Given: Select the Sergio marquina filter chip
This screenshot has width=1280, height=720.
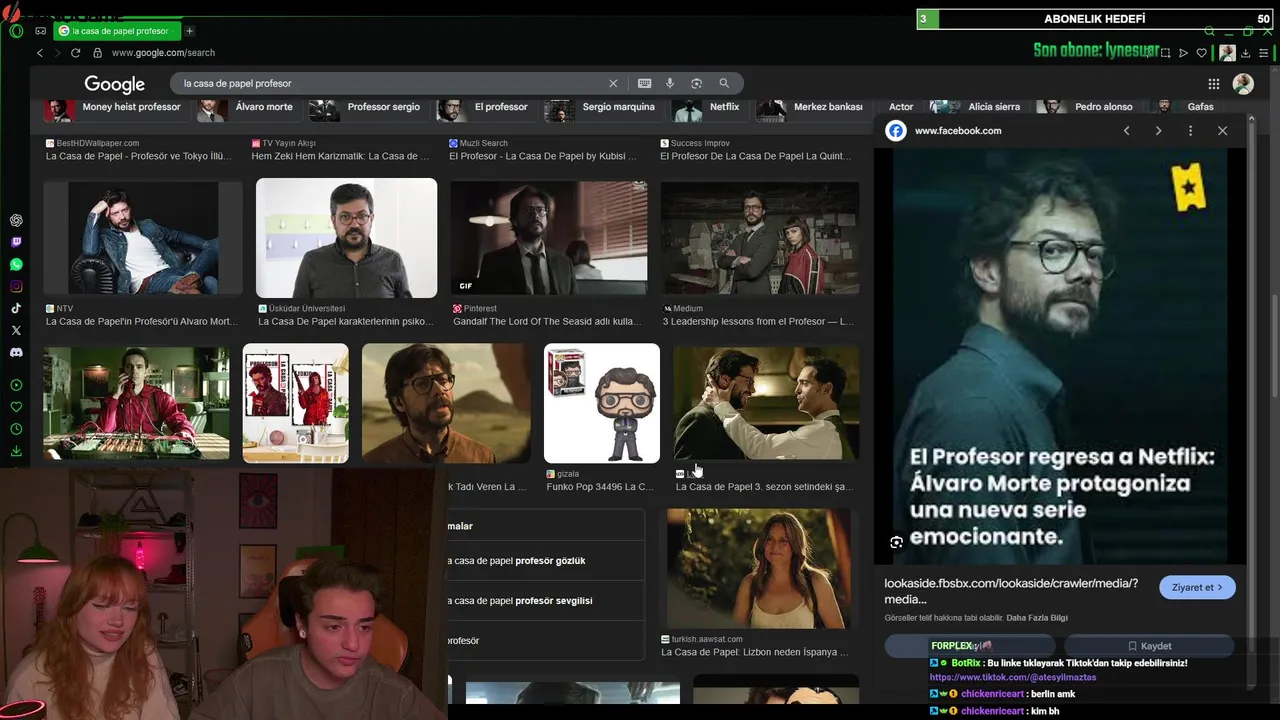Looking at the screenshot, I should pyautogui.click(x=601, y=108).
